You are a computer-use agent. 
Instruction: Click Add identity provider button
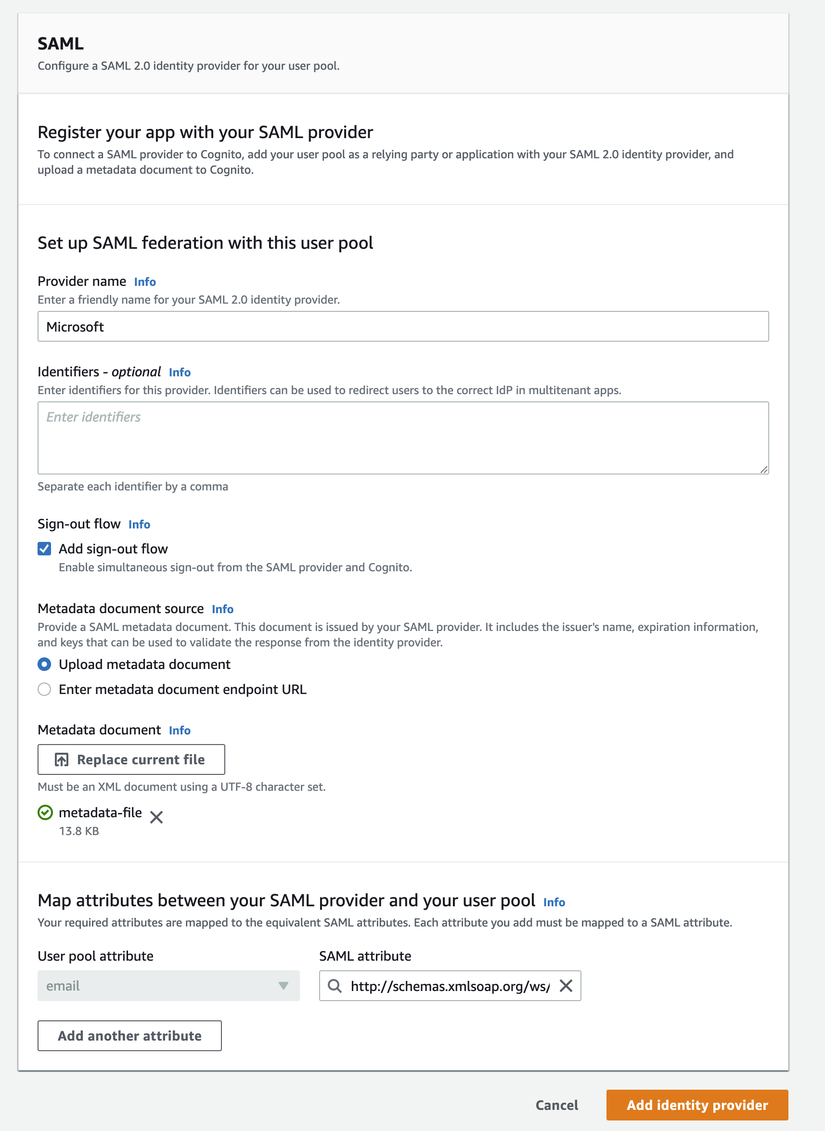pyautogui.click(x=697, y=1105)
